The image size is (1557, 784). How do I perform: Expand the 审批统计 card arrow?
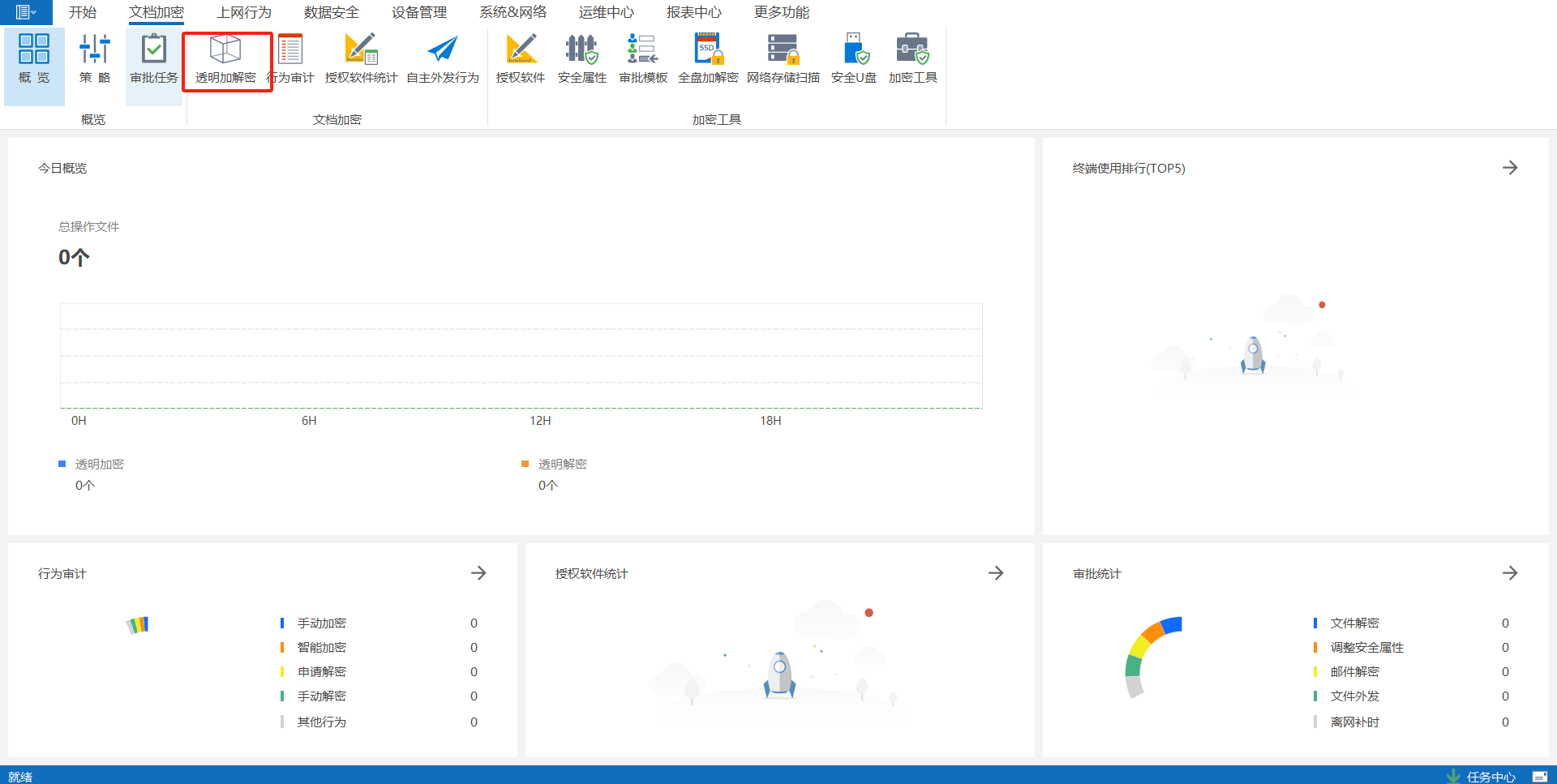(1510, 573)
